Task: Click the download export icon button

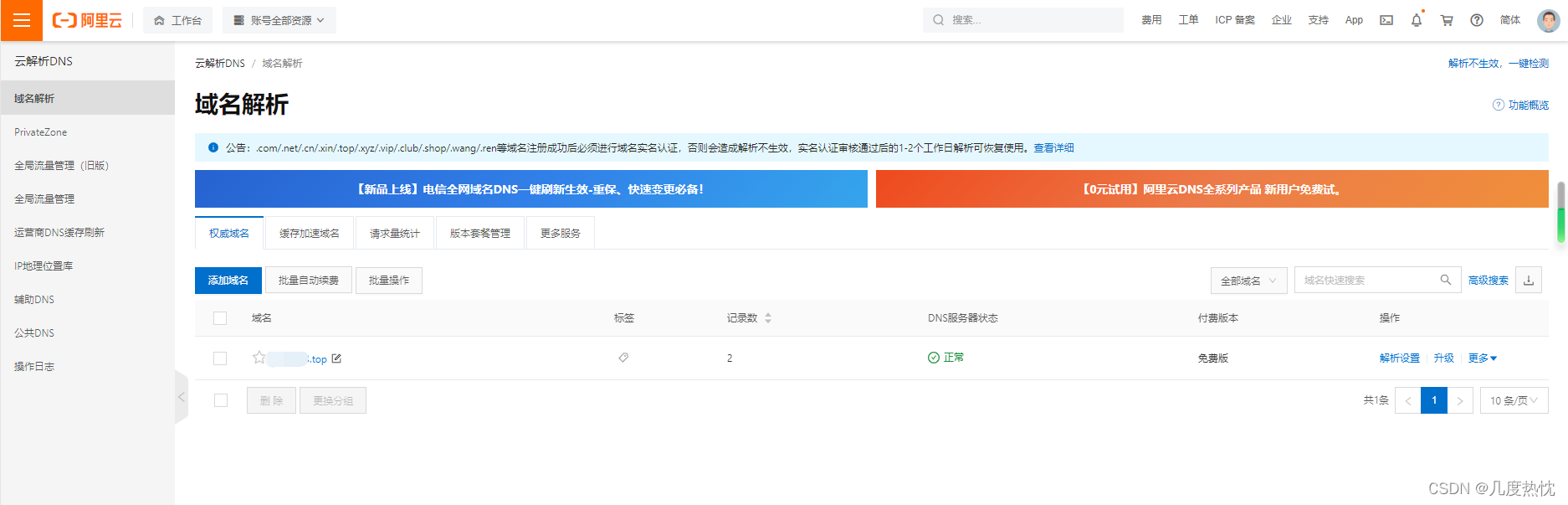Action: point(1529,281)
